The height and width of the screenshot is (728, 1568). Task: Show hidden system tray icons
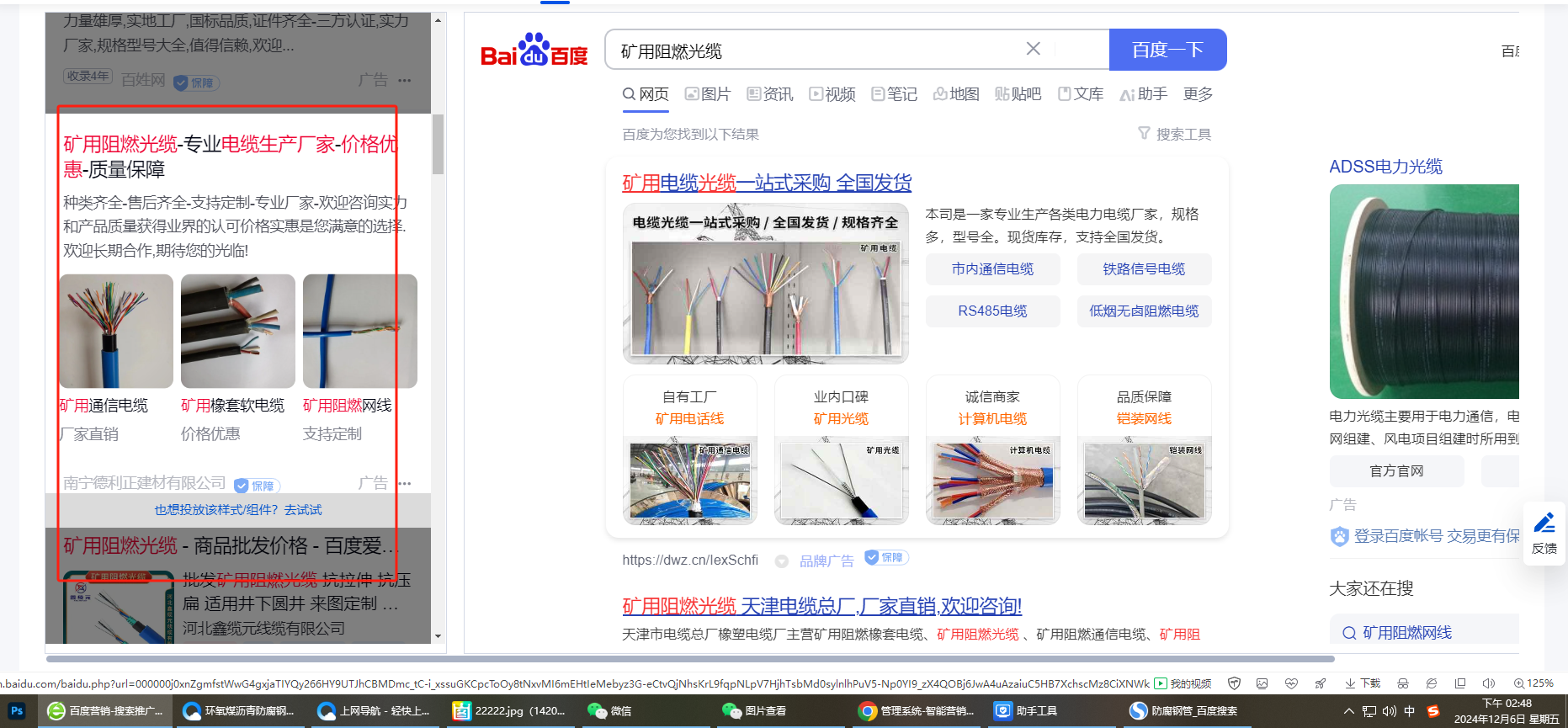(x=1349, y=711)
